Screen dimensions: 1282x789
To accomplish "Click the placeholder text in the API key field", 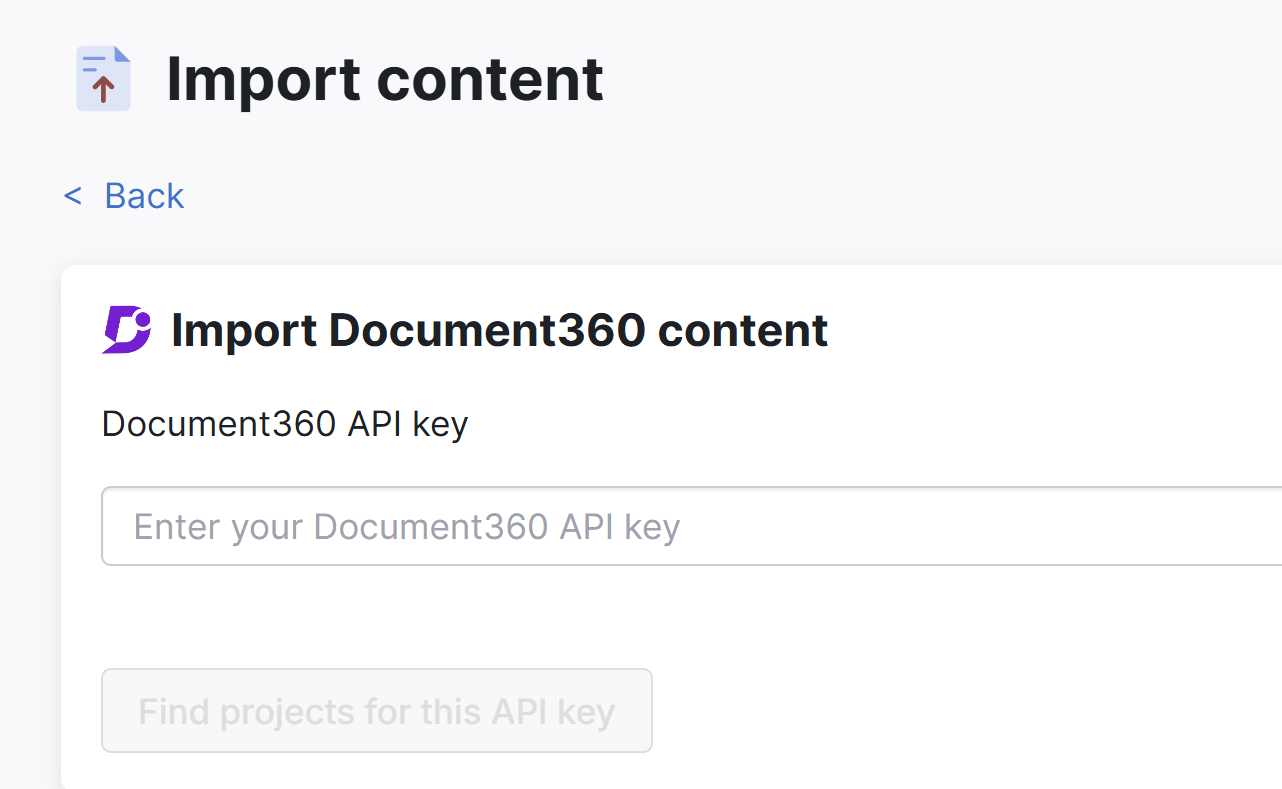I will coord(406,527).
